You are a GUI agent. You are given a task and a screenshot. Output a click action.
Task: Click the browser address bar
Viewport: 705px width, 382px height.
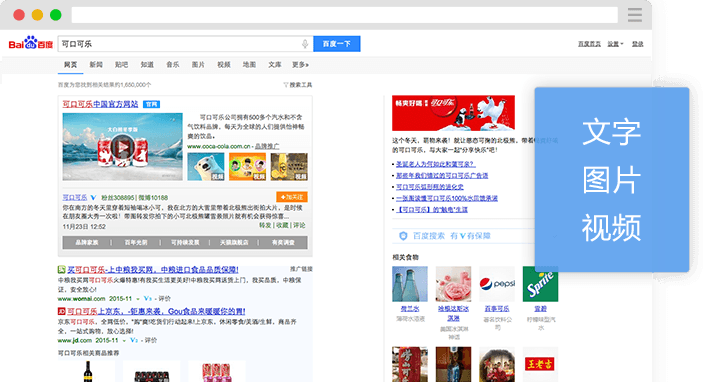tap(345, 15)
